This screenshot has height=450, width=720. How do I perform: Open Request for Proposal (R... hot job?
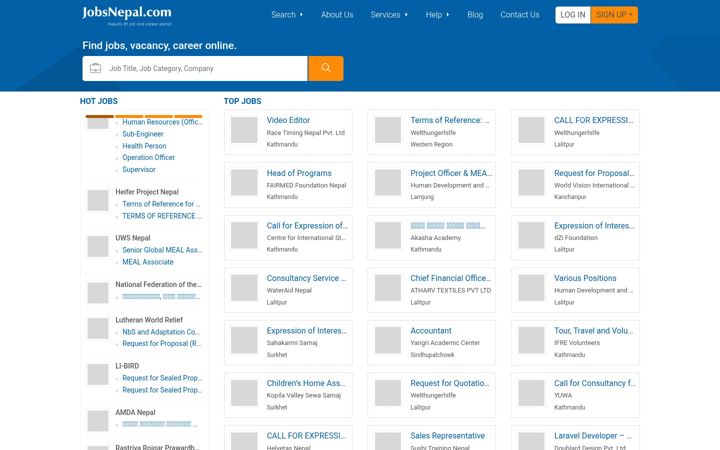pyautogui.click(x=162, y=343)
